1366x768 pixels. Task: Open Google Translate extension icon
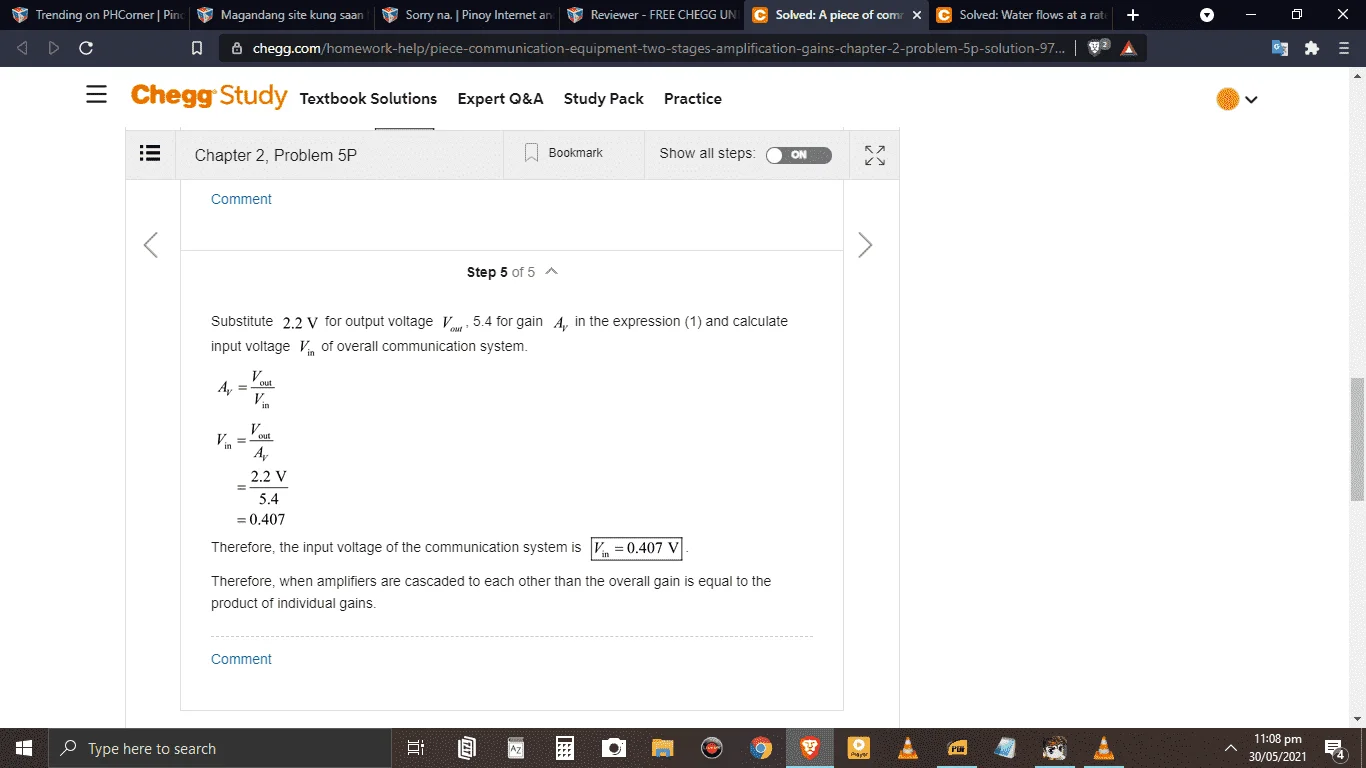click(x=1279, y=48)
